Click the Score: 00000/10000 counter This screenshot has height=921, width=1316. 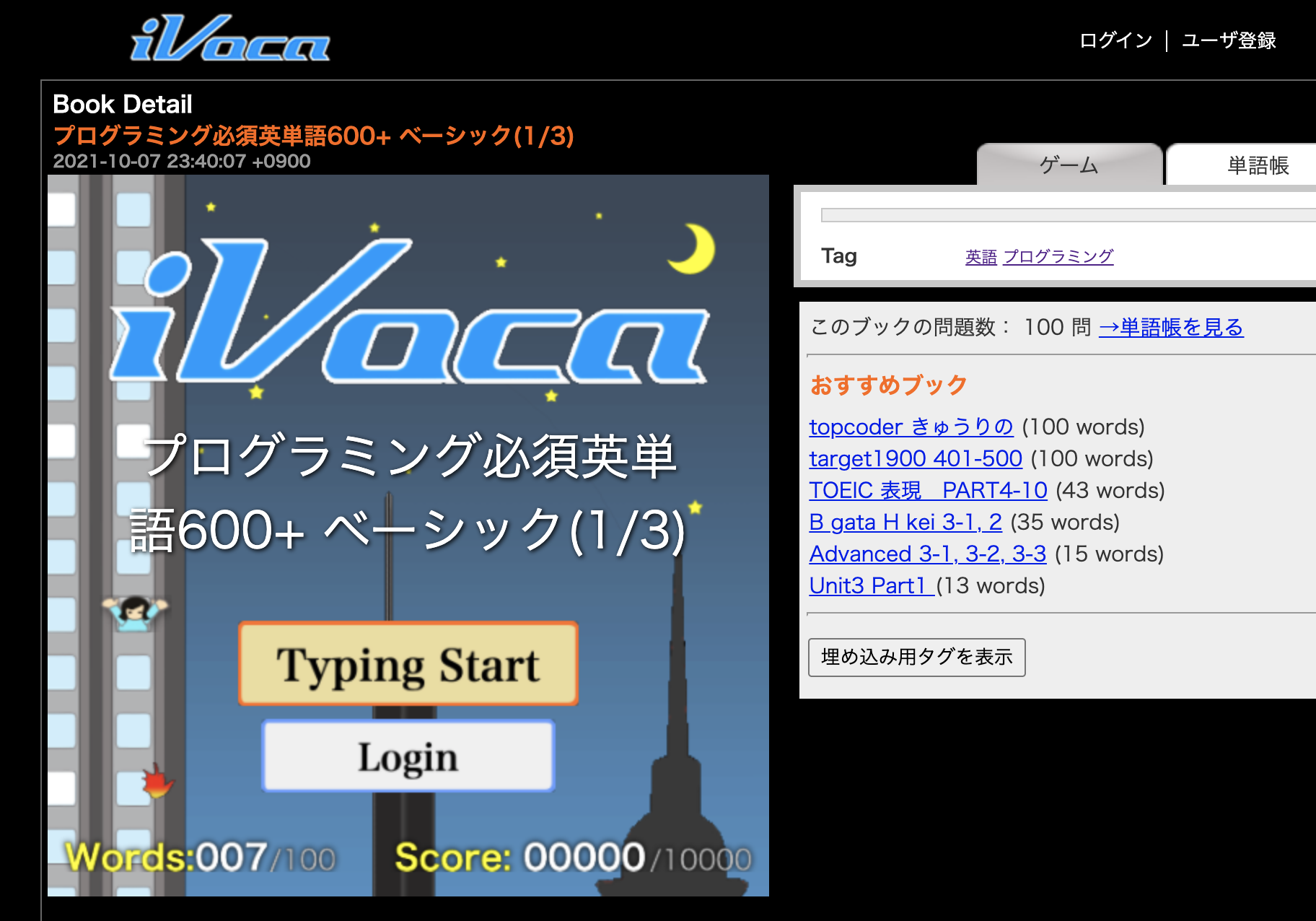click(x=574, y=857)
